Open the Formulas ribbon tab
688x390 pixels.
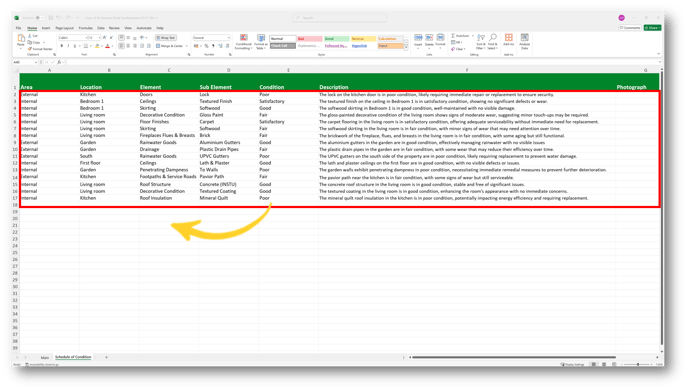pos(86,28)
